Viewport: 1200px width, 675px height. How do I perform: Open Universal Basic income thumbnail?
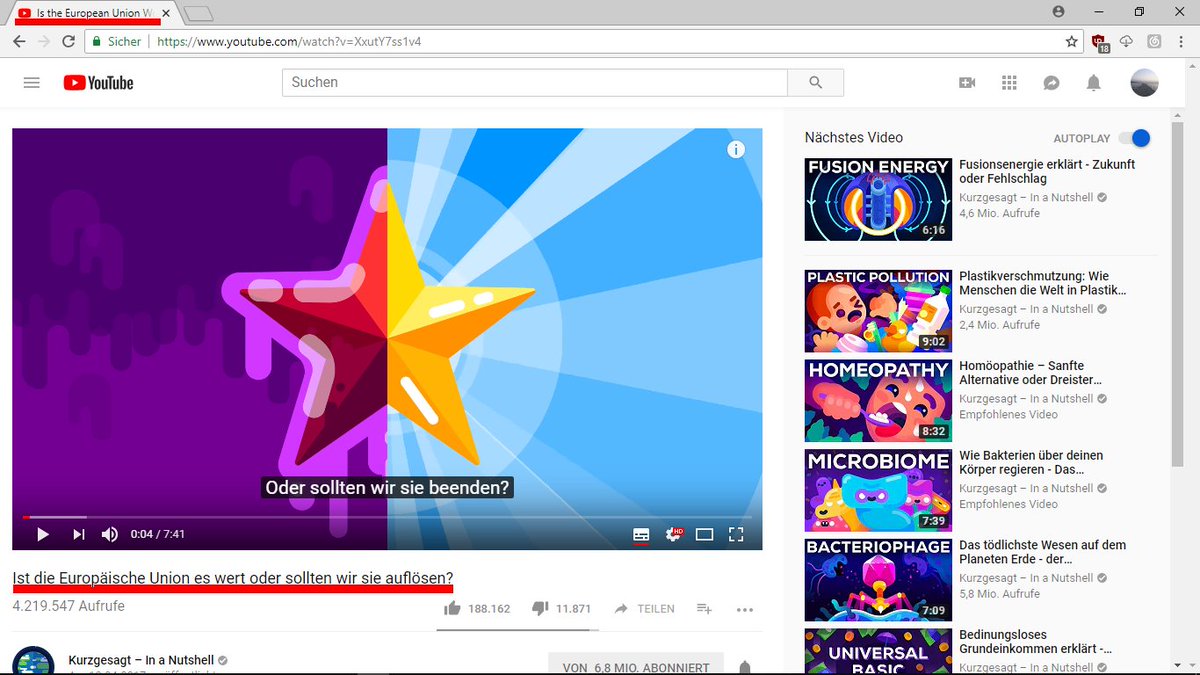(878, 651)
